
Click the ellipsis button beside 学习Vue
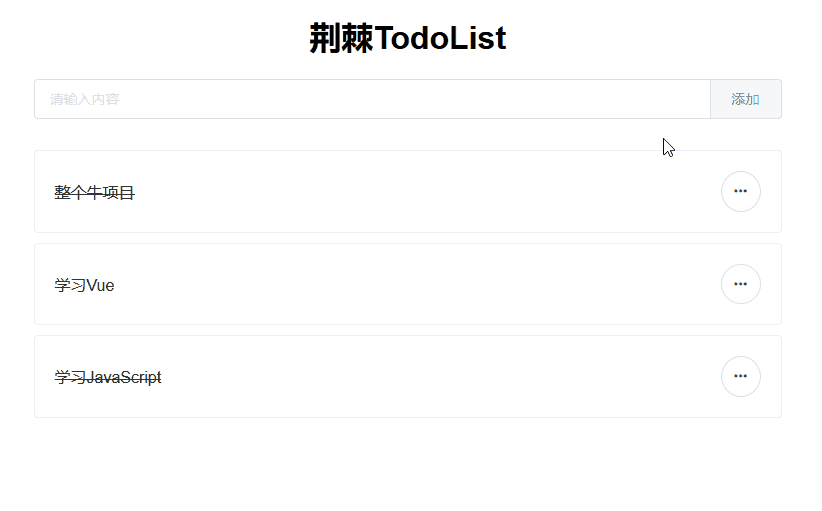tap(740, 284)
